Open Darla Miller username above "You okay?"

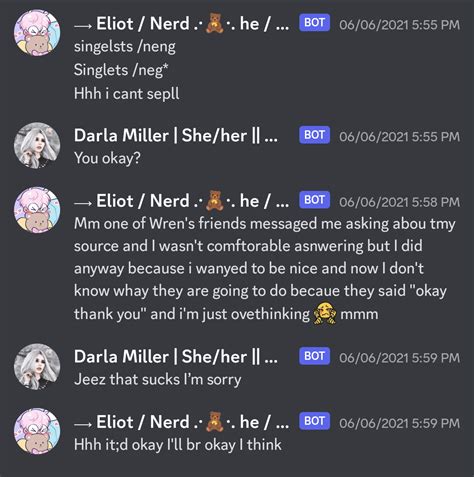(176, 135)
